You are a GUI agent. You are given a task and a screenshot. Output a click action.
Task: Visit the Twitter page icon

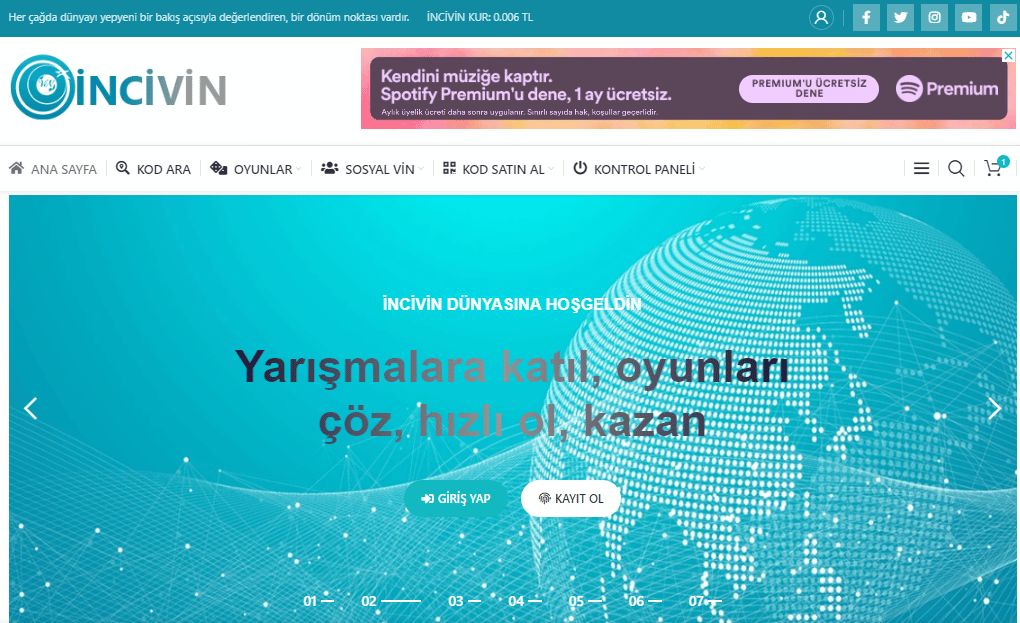(900, 18)
